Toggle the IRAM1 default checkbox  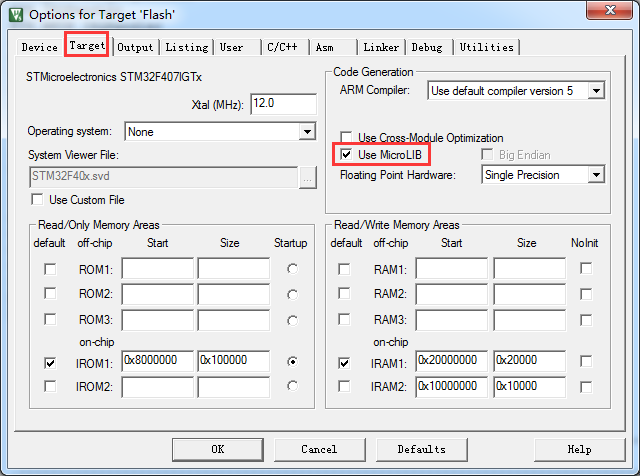tap(344, 363)
